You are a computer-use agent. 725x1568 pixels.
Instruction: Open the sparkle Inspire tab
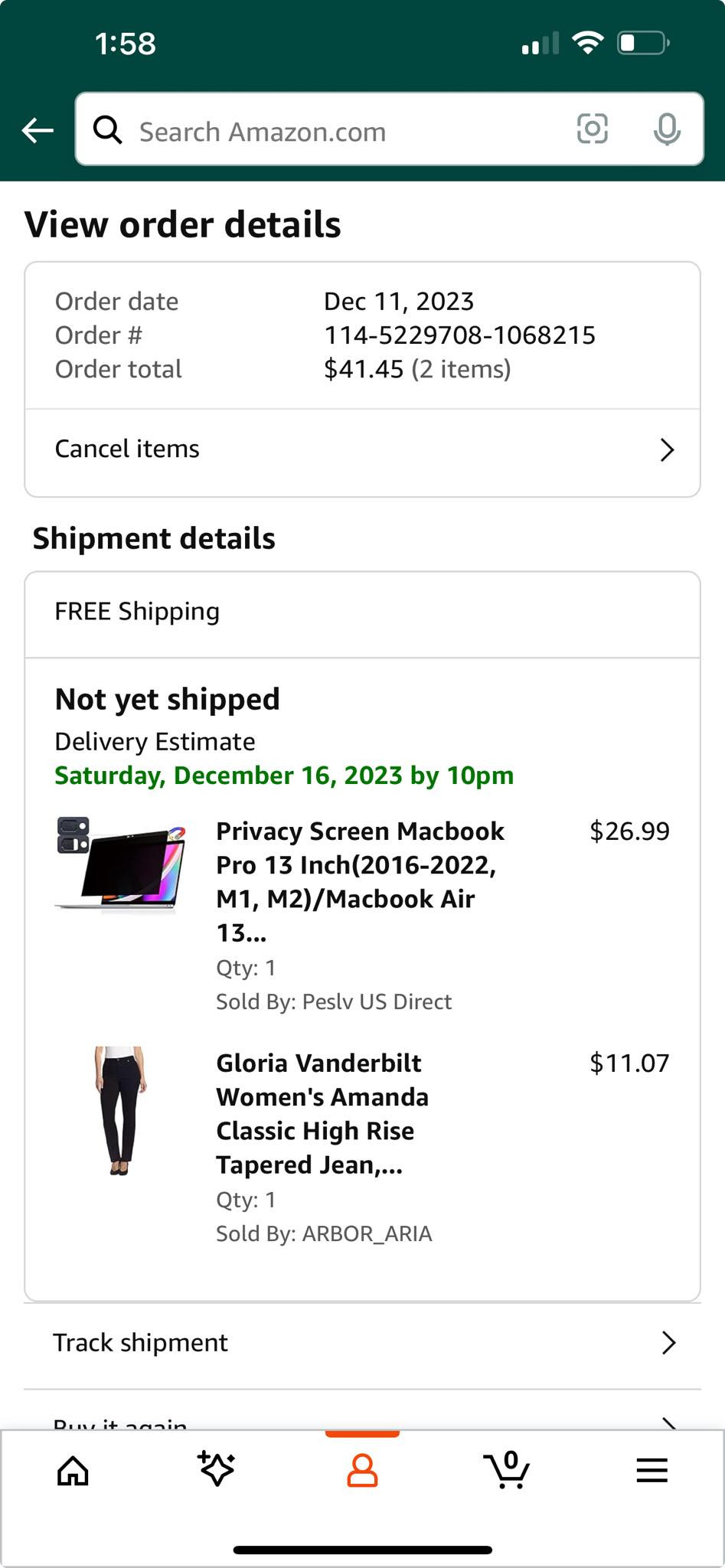[217, 1469]
